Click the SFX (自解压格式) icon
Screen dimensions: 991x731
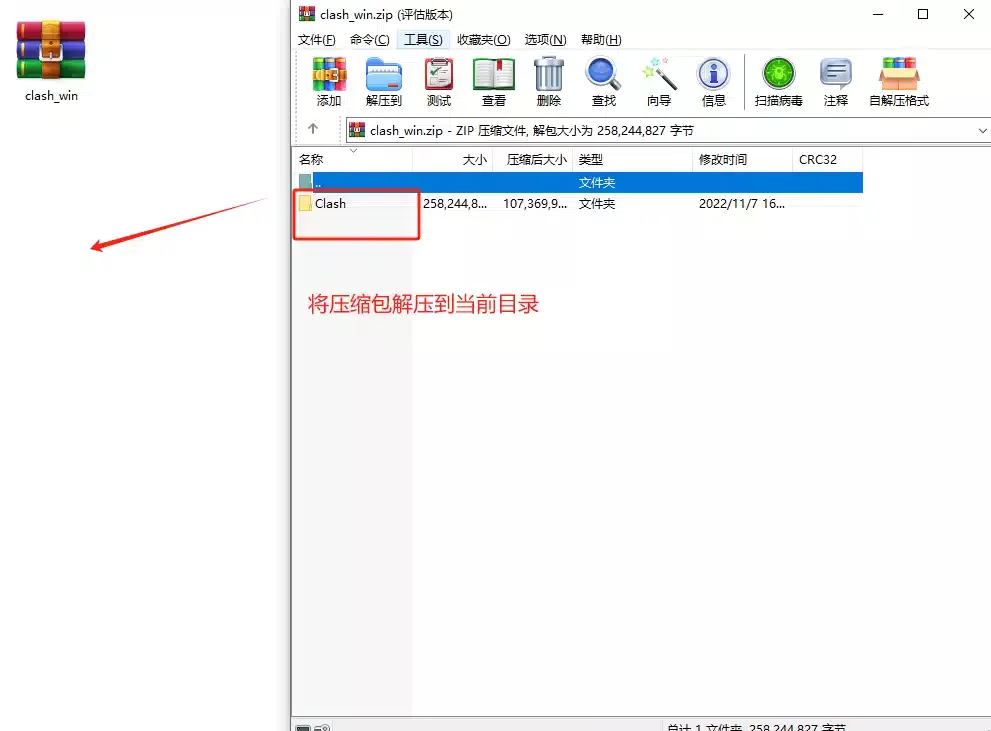click(898, 82)
